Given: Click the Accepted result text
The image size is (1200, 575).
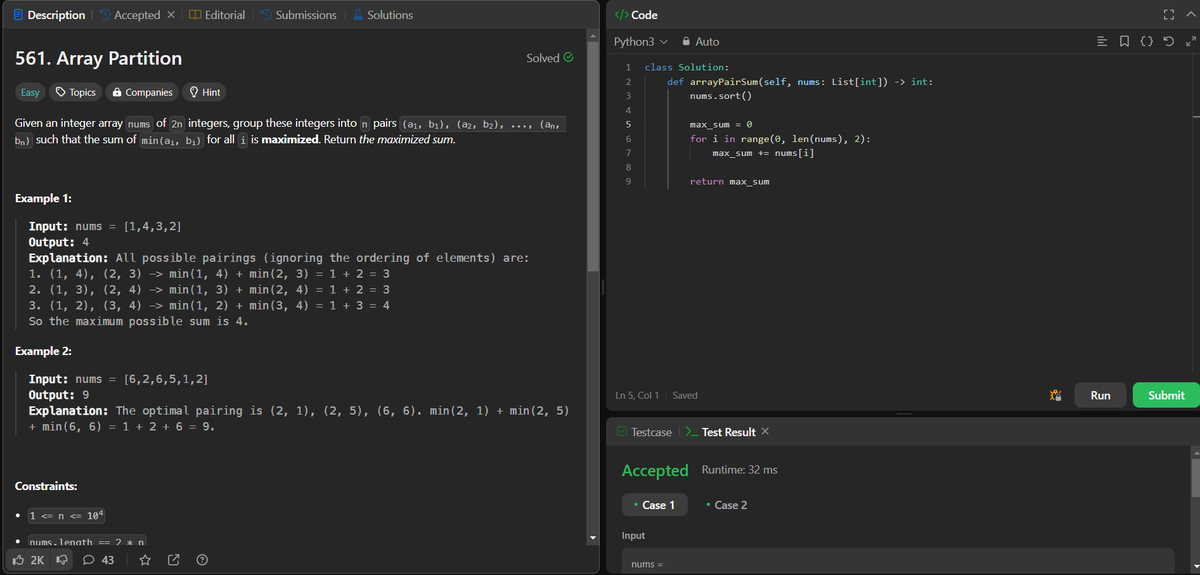Looking at the screenshot, I should (x=655, y=470).
